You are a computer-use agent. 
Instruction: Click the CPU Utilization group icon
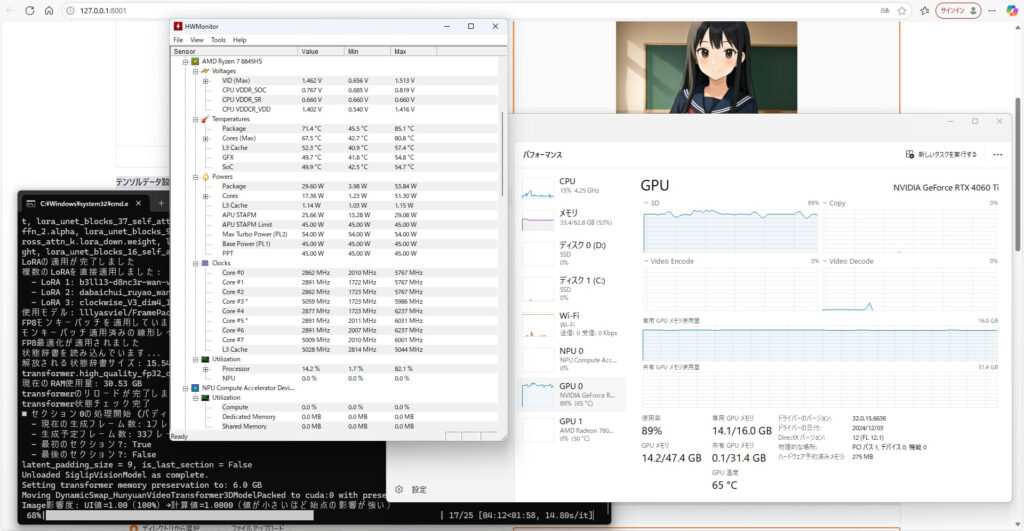click(x=205, y=359)
